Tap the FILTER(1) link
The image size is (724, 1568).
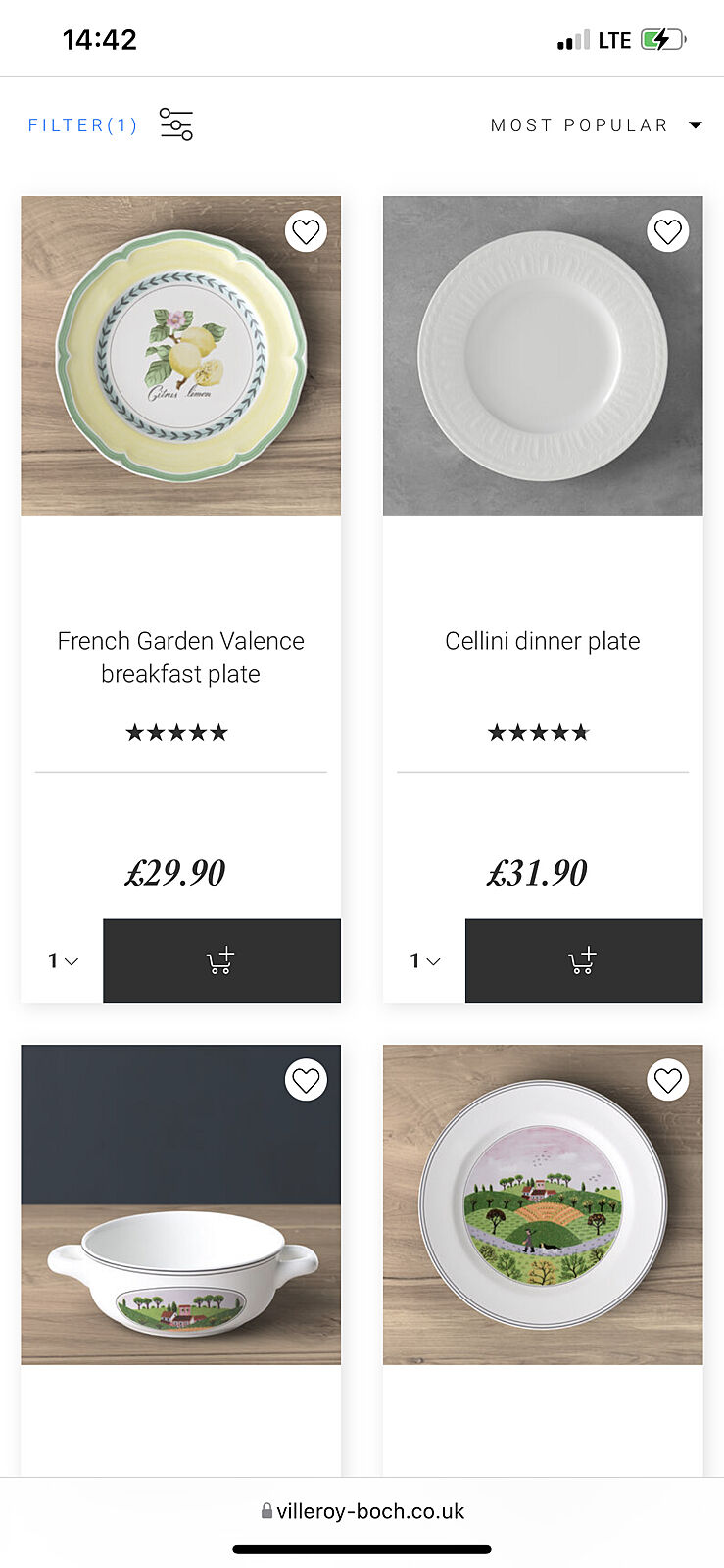coord(82,125)
